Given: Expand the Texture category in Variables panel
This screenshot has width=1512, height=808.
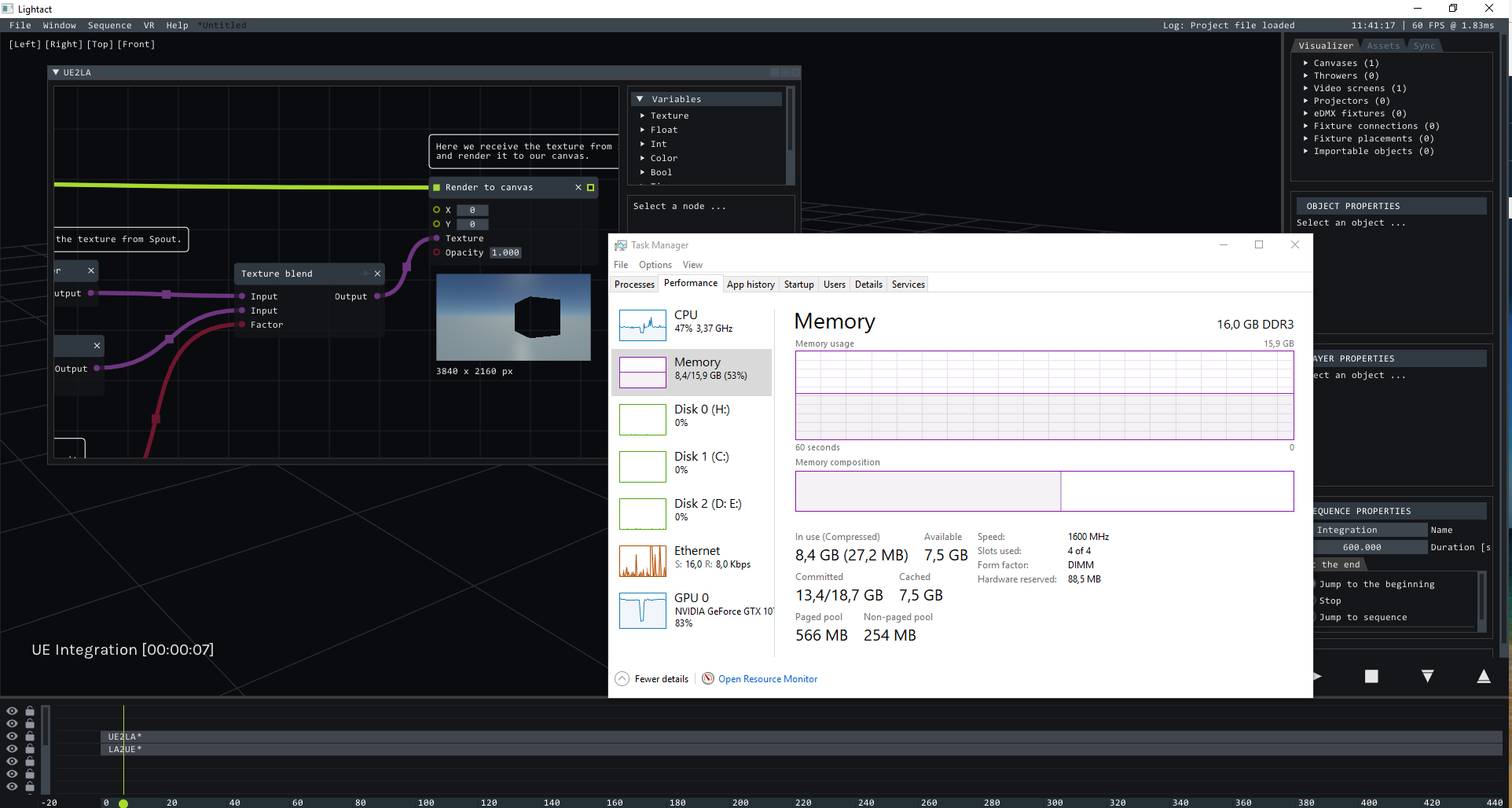Looking at the screenshot, I should click(643, 116).
